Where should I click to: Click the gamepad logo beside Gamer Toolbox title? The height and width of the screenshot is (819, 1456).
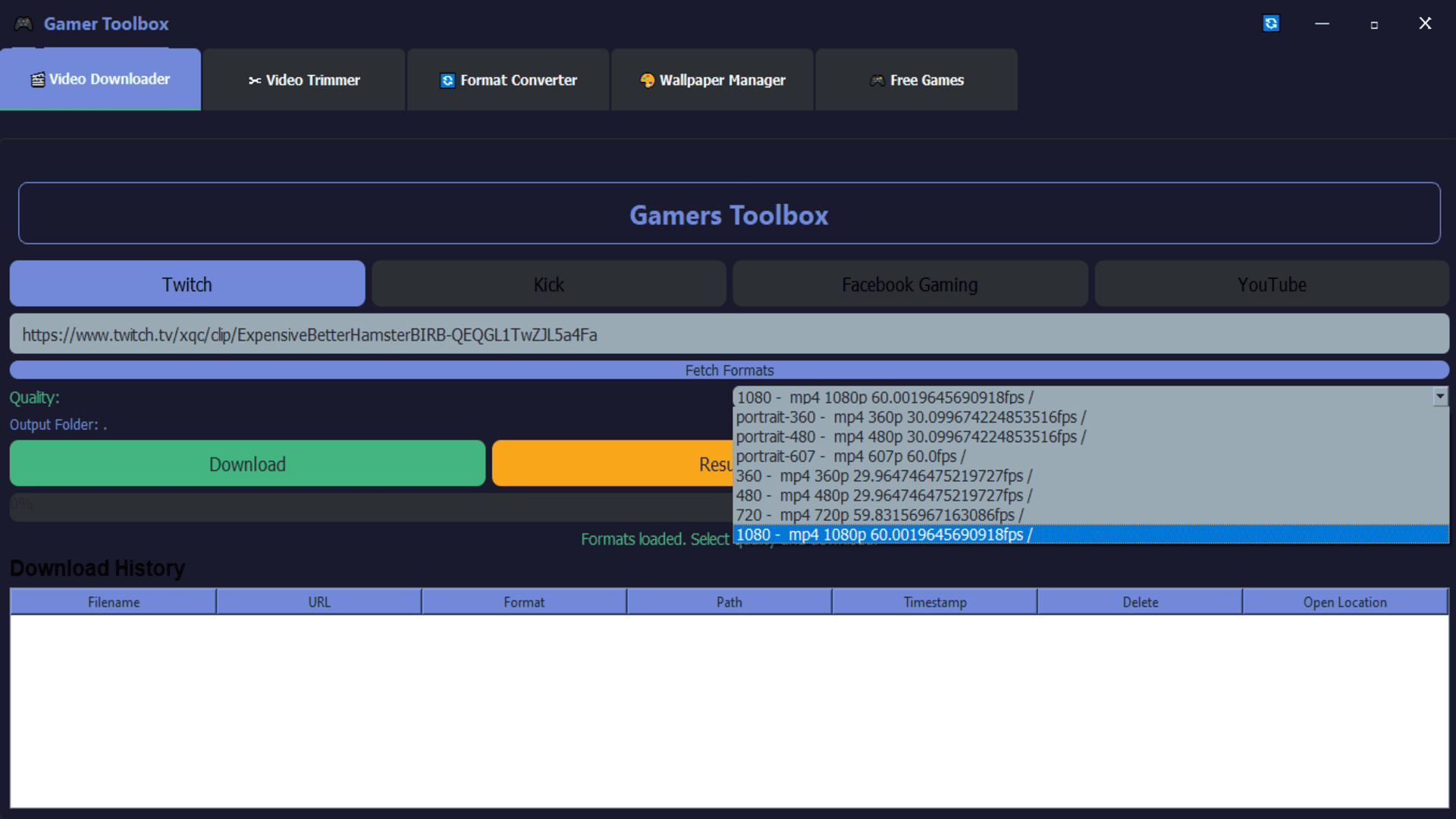24,23
